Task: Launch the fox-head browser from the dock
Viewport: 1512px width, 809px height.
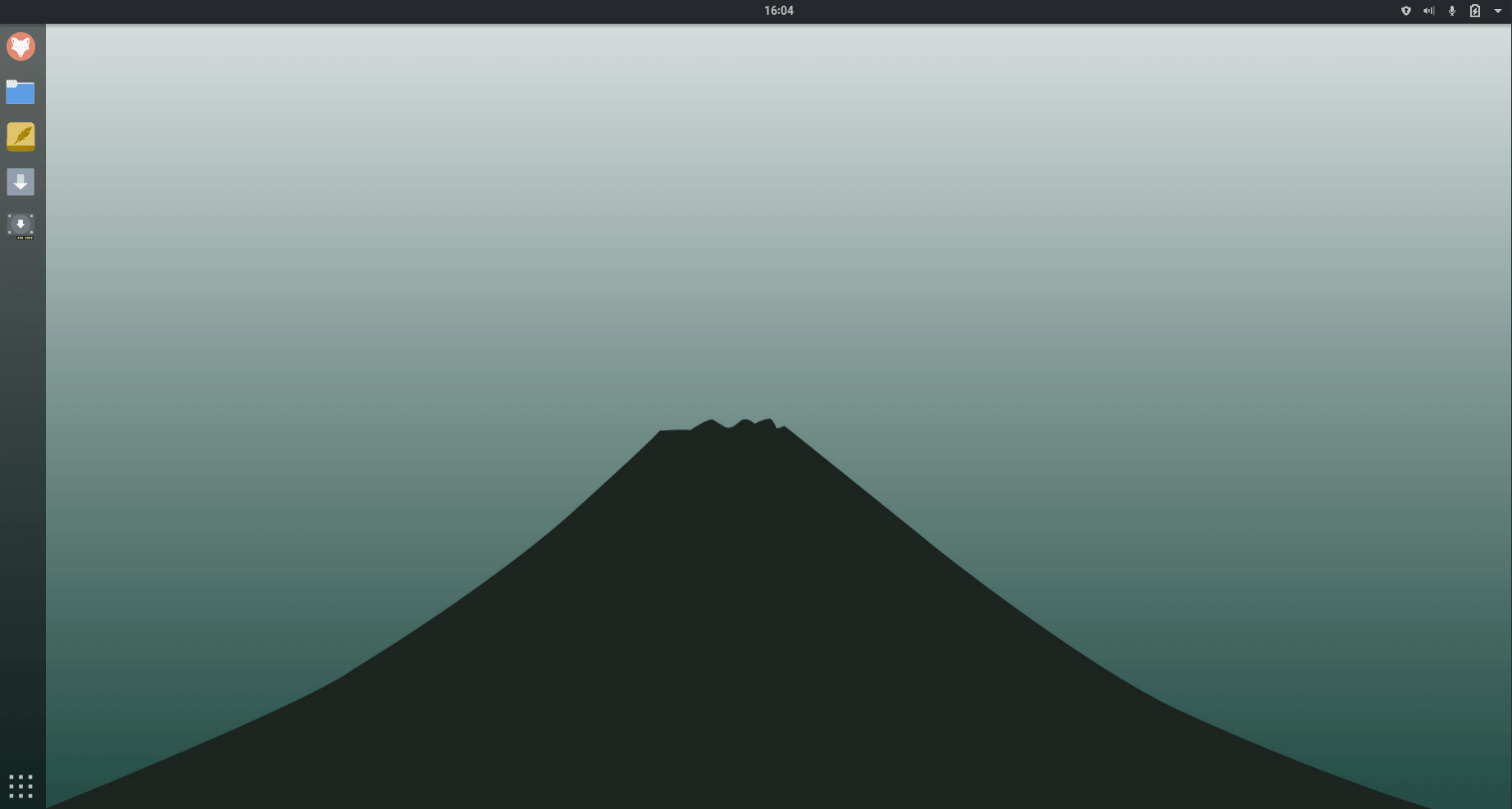Action: [x=20, y=47]
